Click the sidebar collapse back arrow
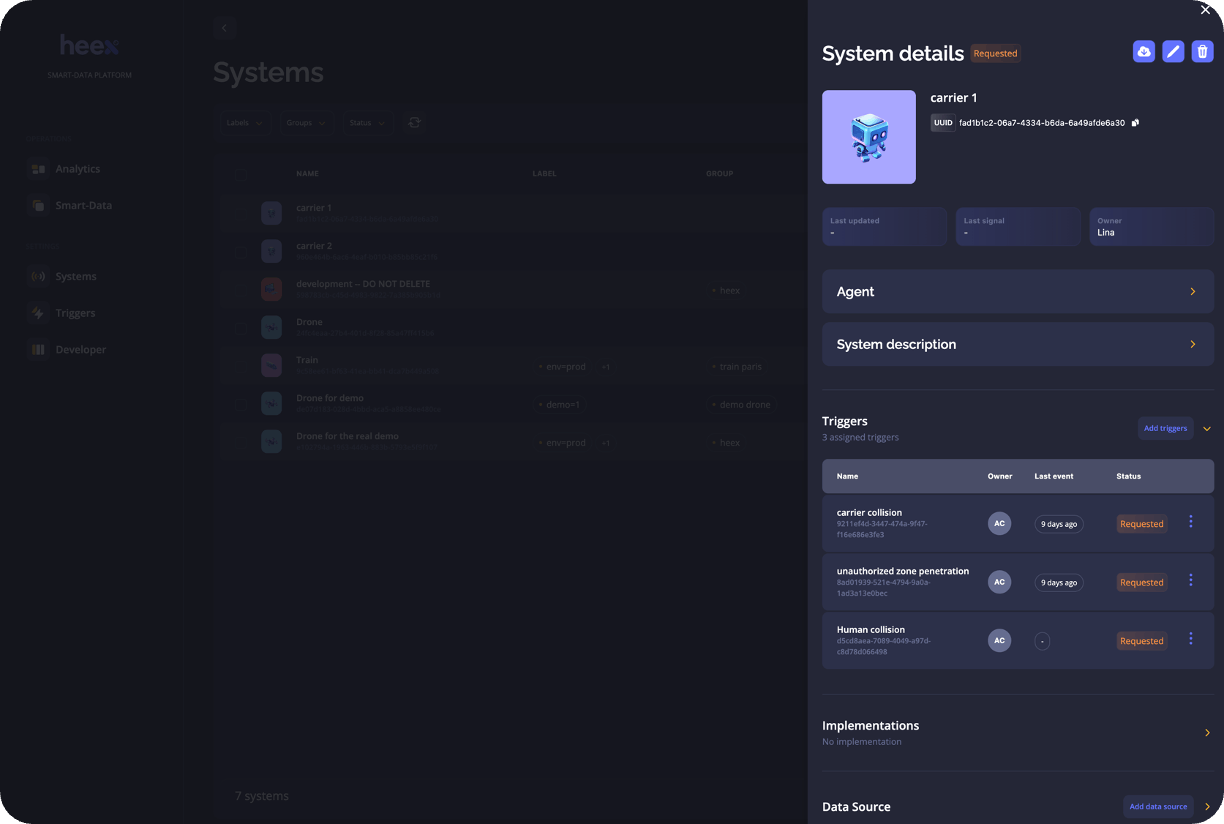The width and height of the screenshot is (1224, 824). pos(224,29)
